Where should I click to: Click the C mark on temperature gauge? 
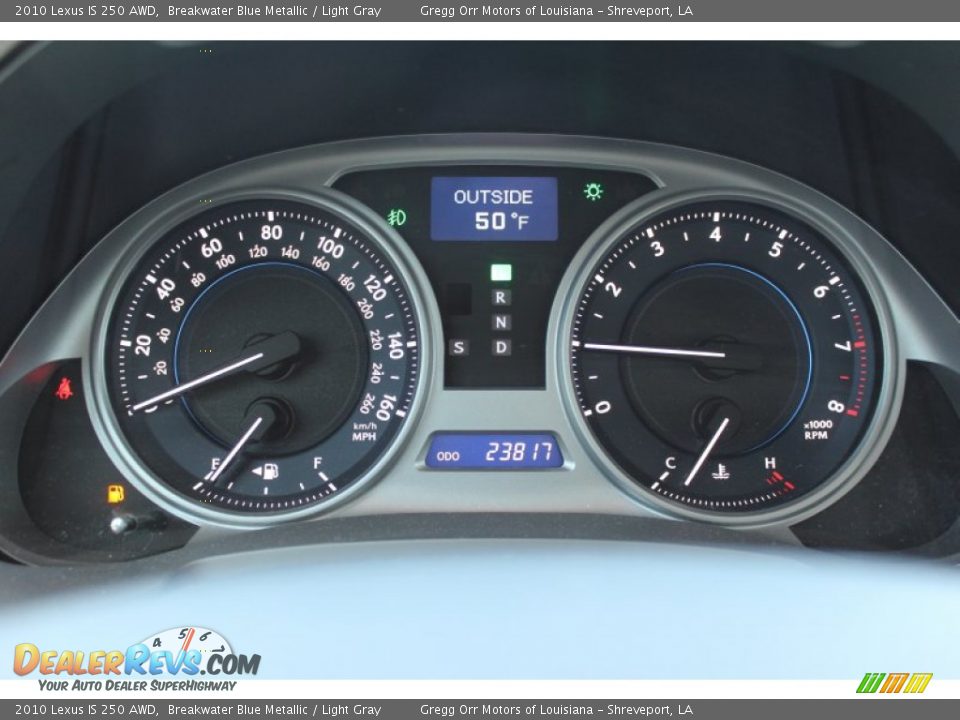point(670,463)
